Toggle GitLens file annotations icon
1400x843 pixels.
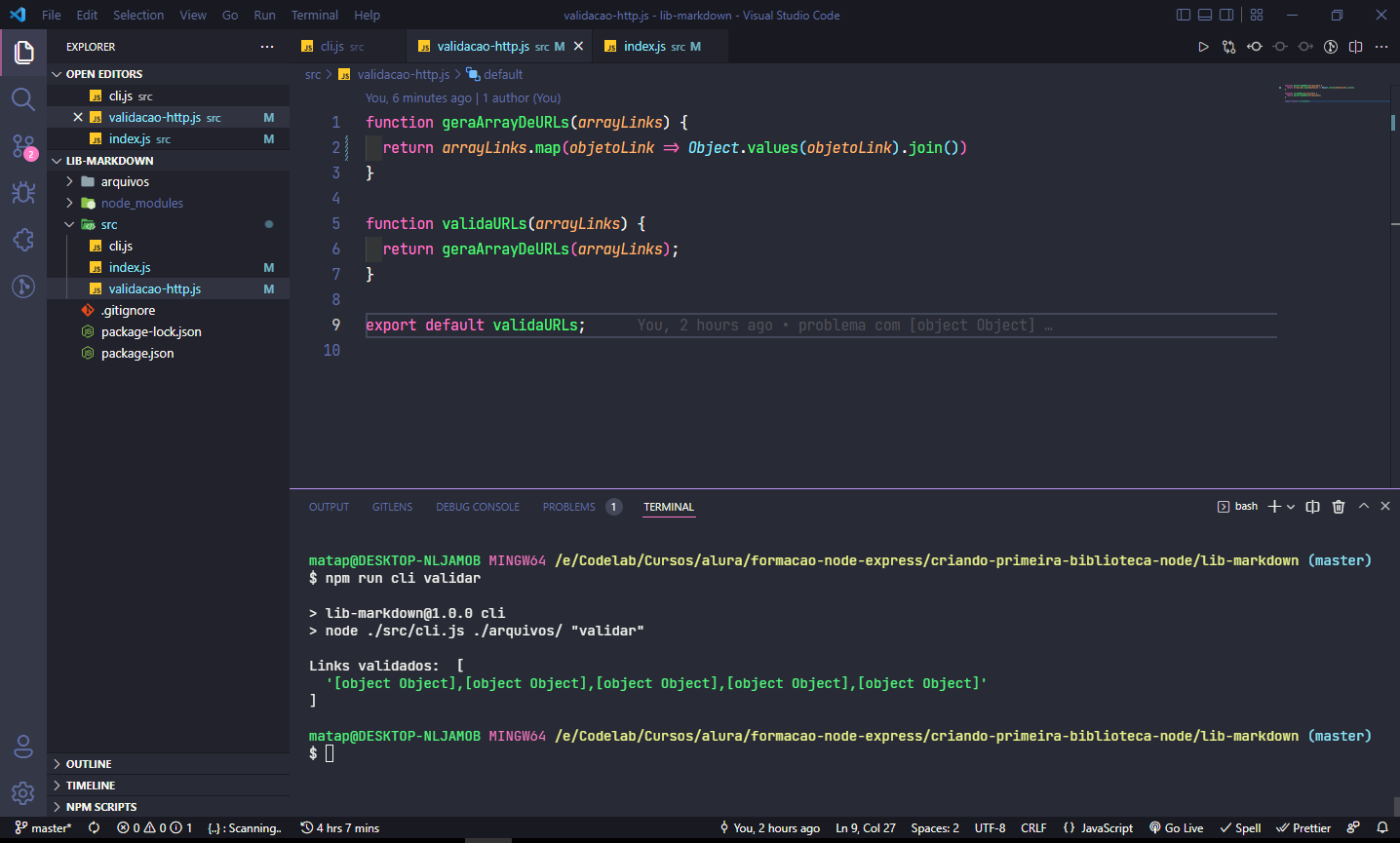click(1331, 47)
